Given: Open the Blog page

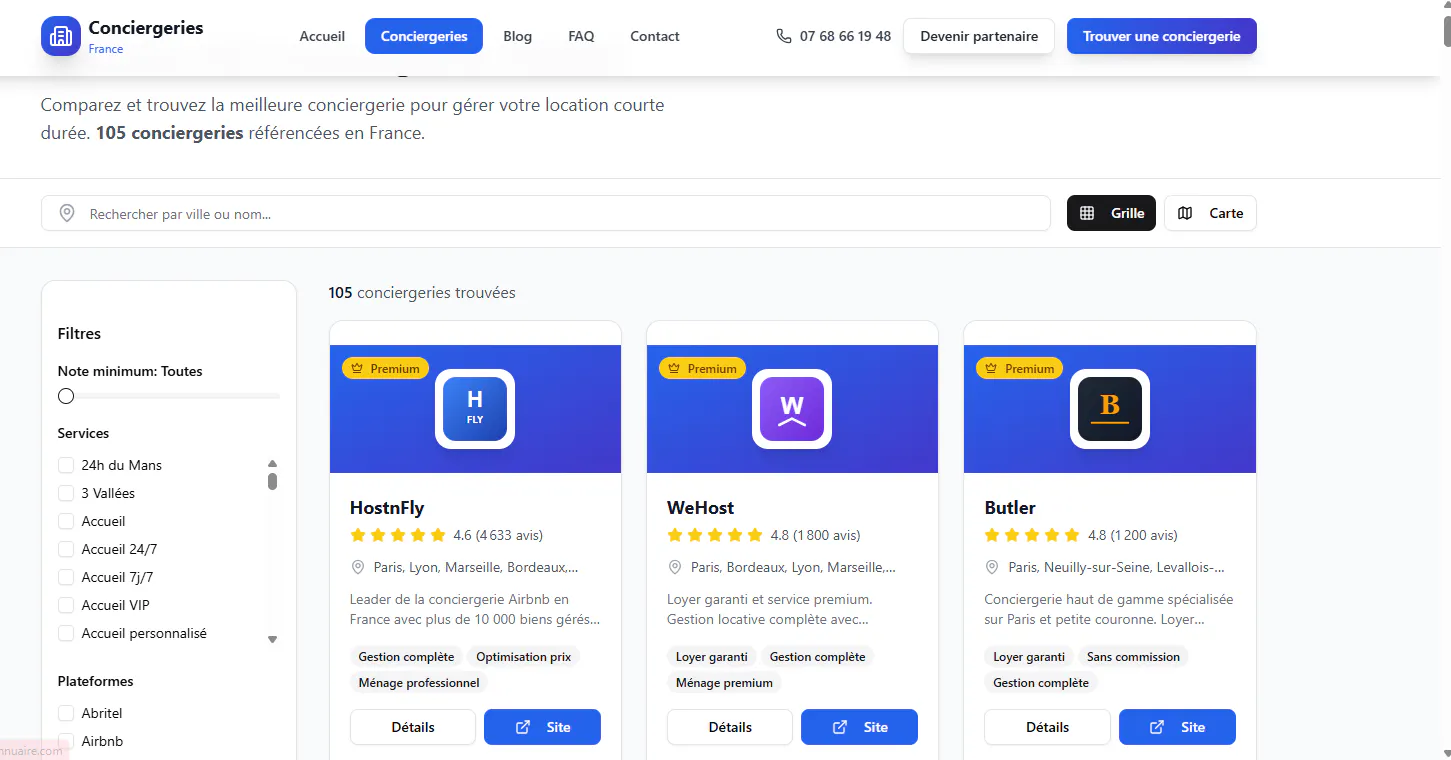Looking at the screenshot, I should 518,36.
